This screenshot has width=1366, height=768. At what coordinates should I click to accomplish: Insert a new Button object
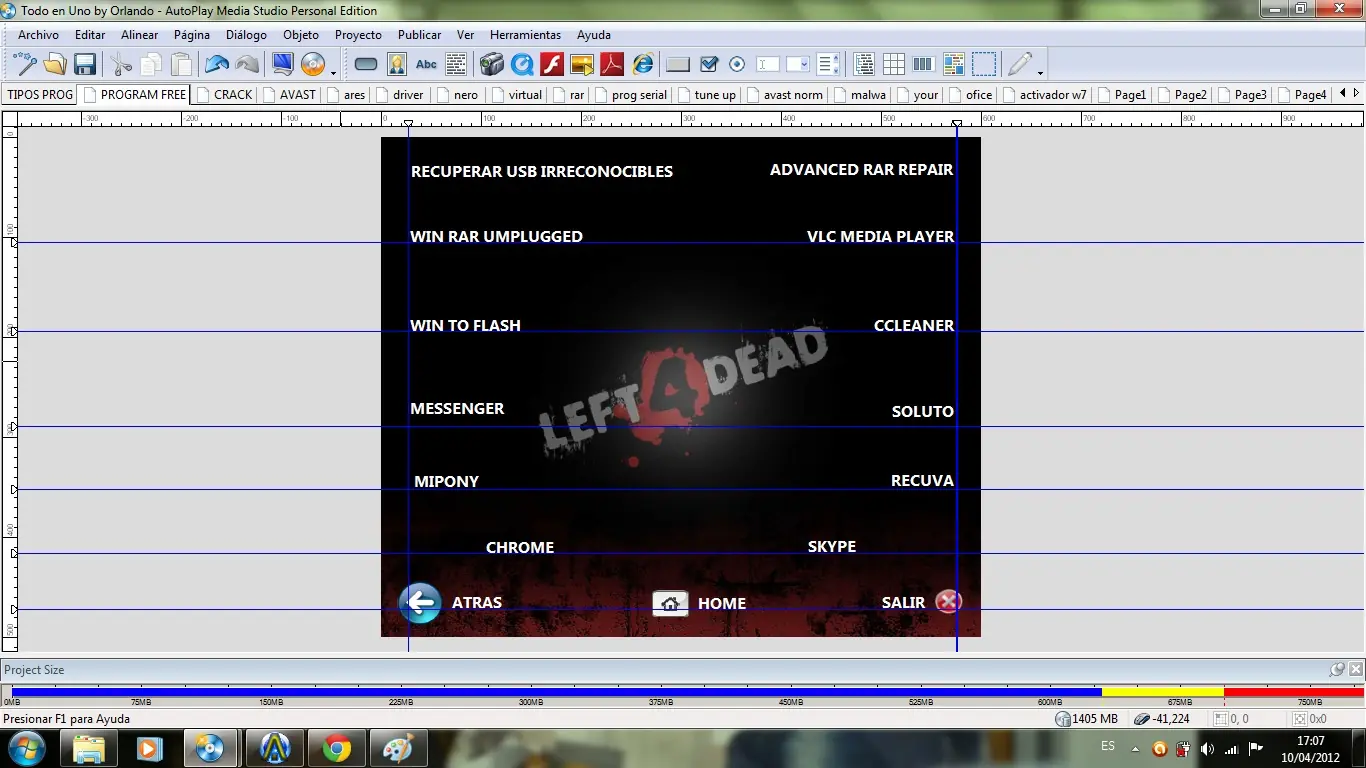366,65
